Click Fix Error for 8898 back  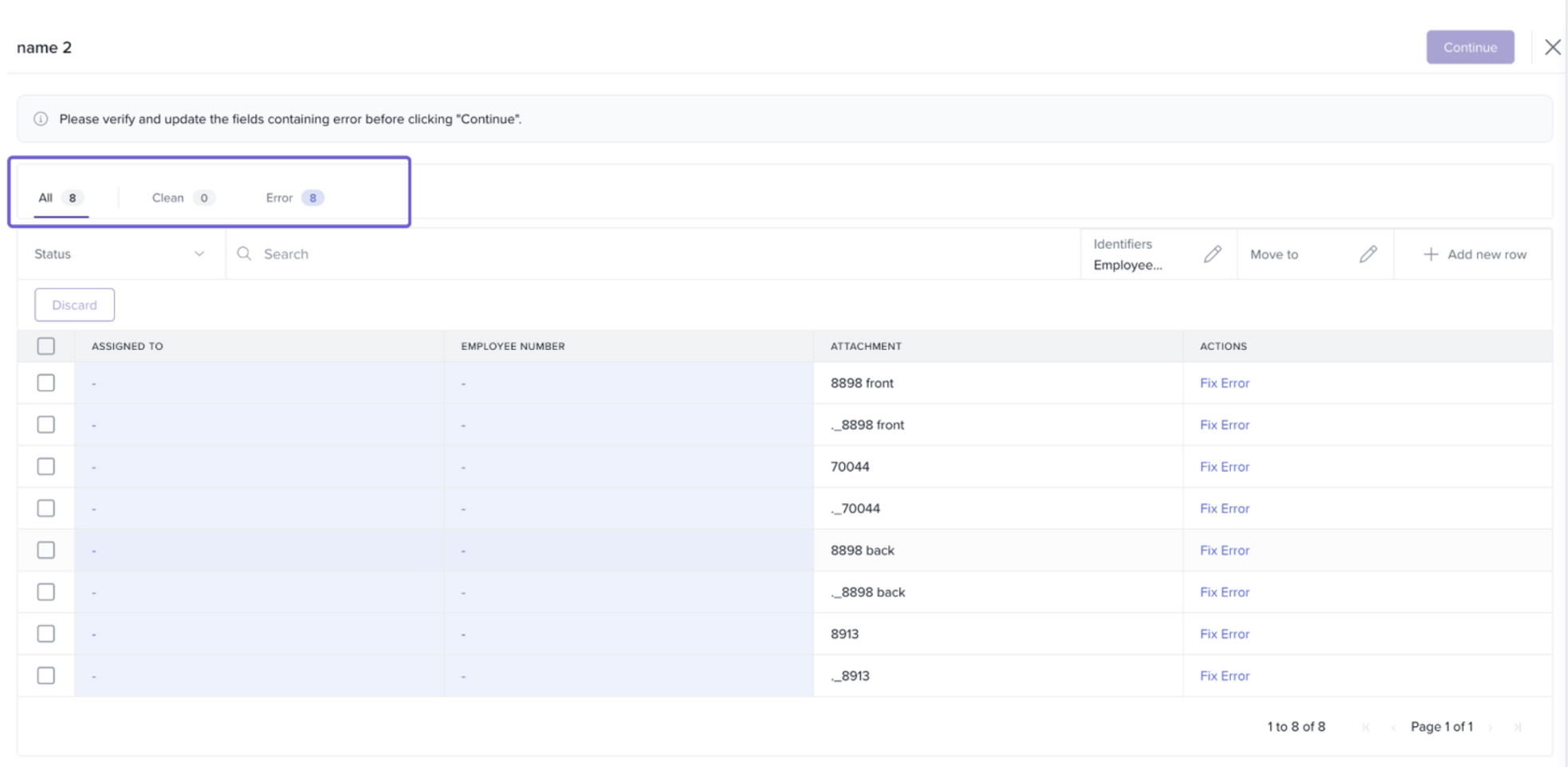click(1224, 550)
